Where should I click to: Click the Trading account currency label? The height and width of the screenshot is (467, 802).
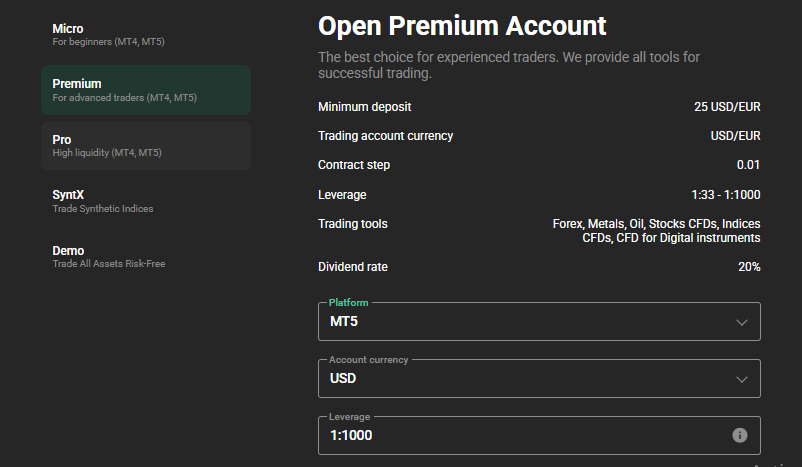tap(386, 136)
